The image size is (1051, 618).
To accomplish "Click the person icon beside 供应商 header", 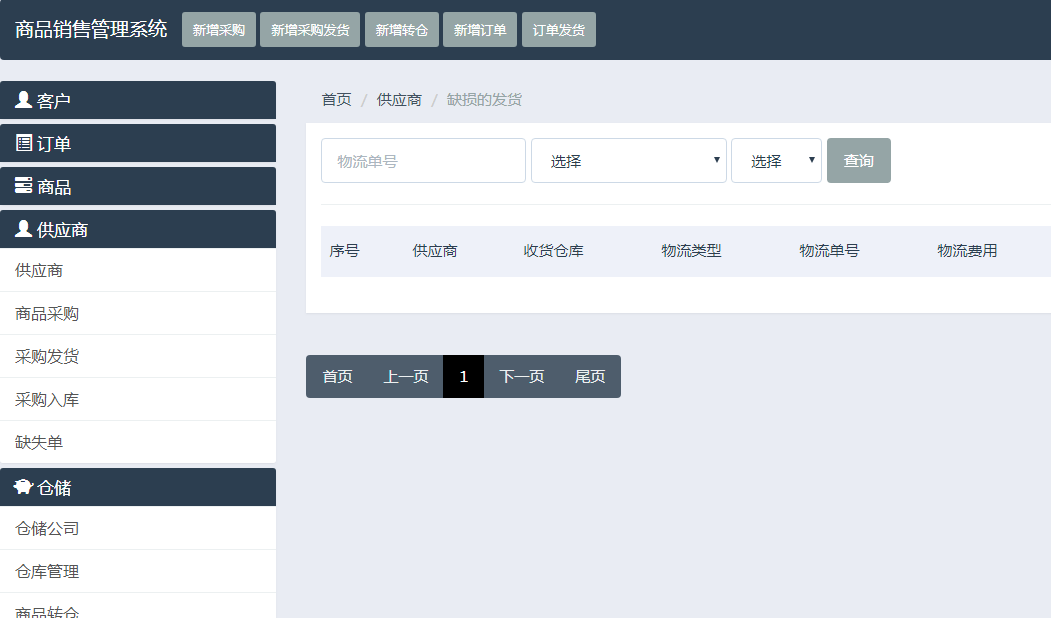I will point(24,229).
